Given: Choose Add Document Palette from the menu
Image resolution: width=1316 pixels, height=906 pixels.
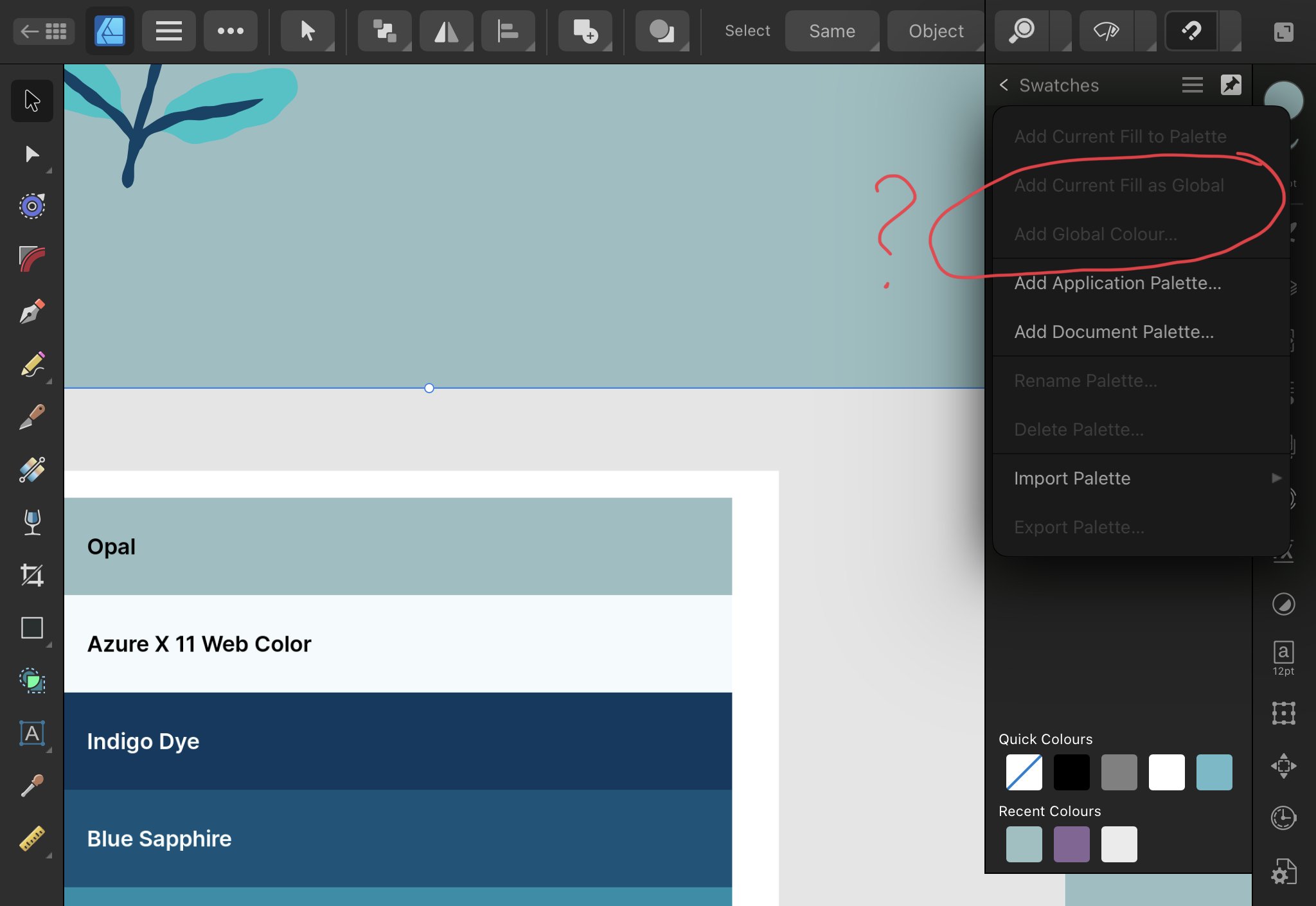Looking at the screenshot, I should (1114, 332).
